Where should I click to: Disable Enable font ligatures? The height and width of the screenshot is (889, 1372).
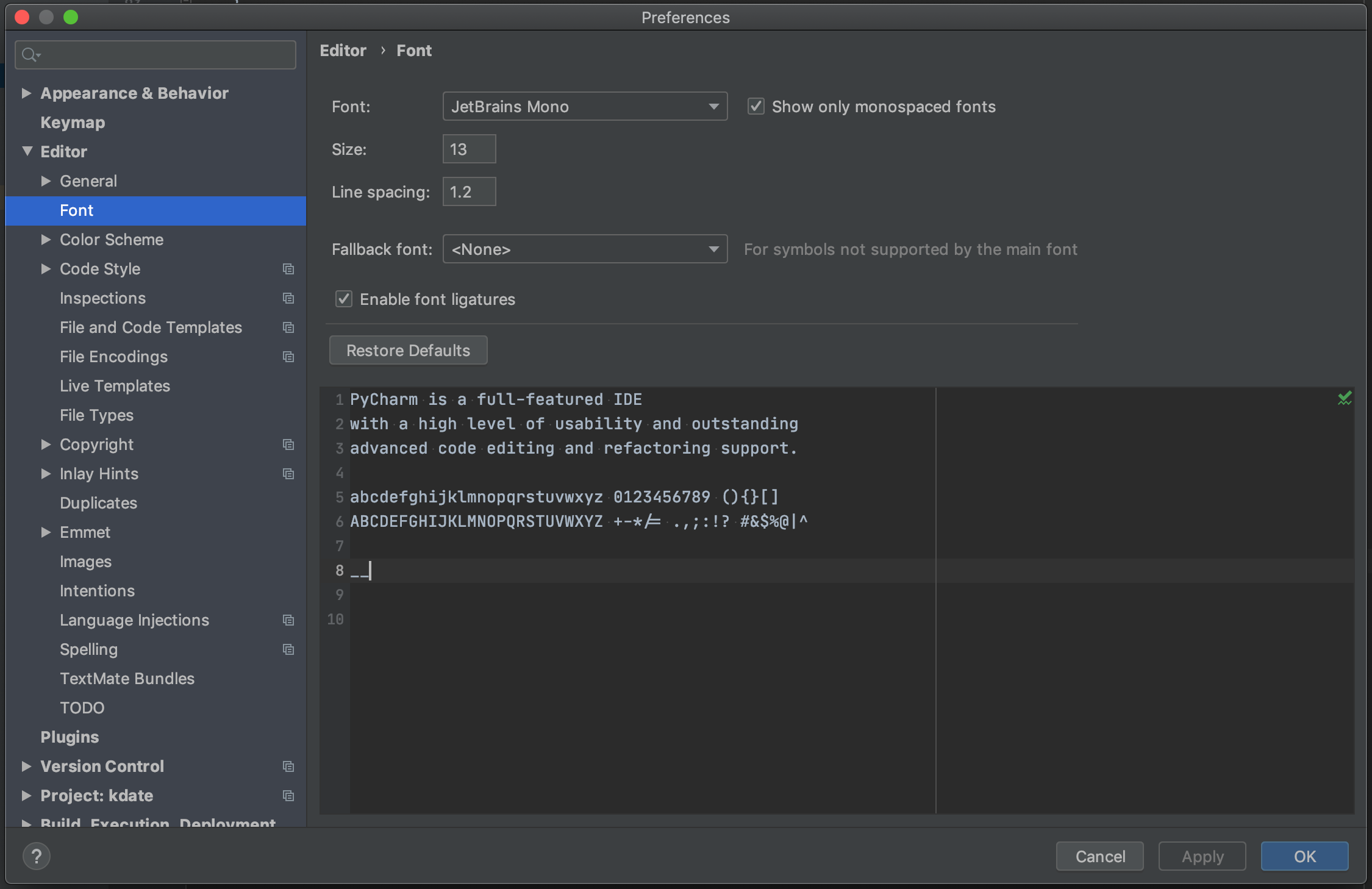343,299
